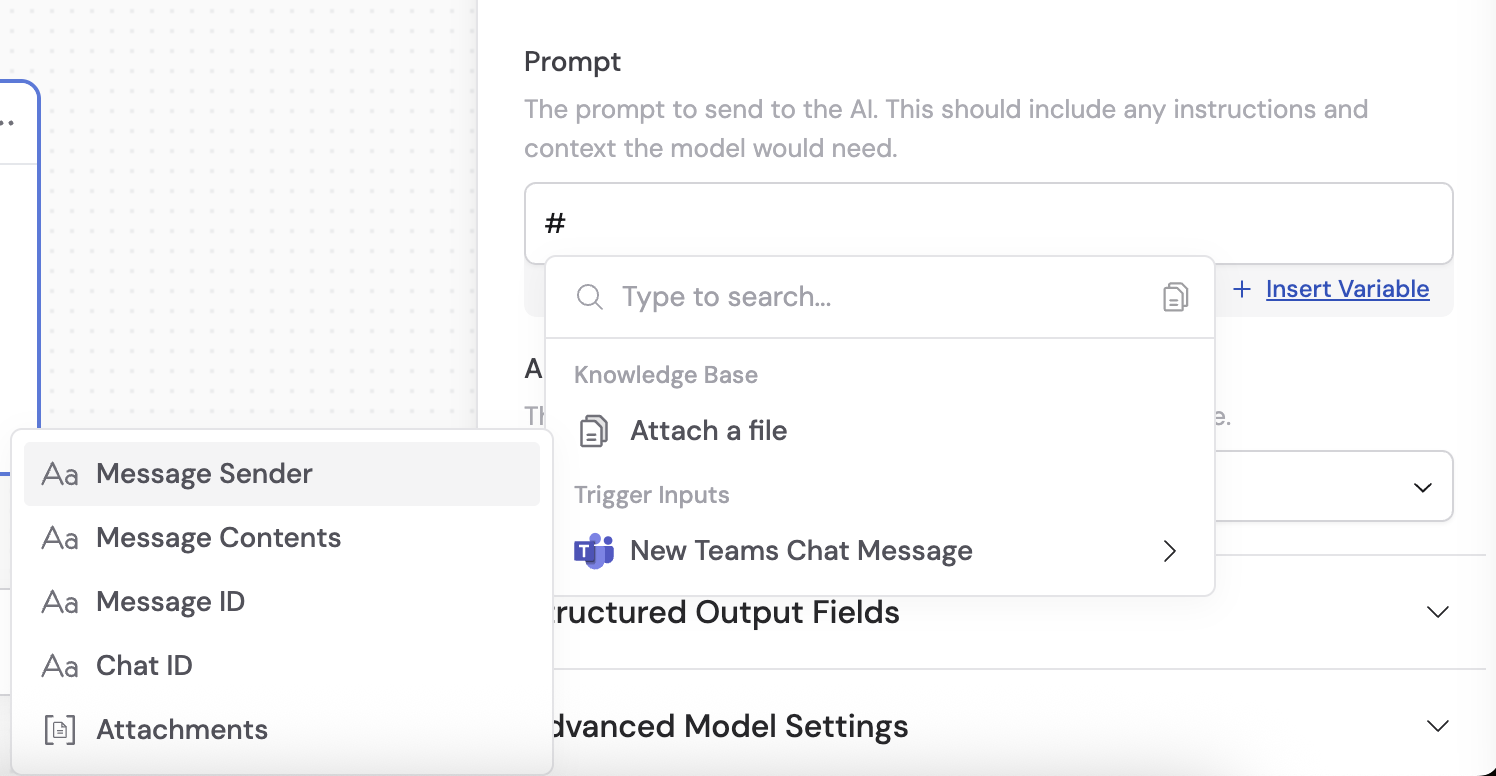Open the dropdown below the attach description

(x=1422, y=486)
